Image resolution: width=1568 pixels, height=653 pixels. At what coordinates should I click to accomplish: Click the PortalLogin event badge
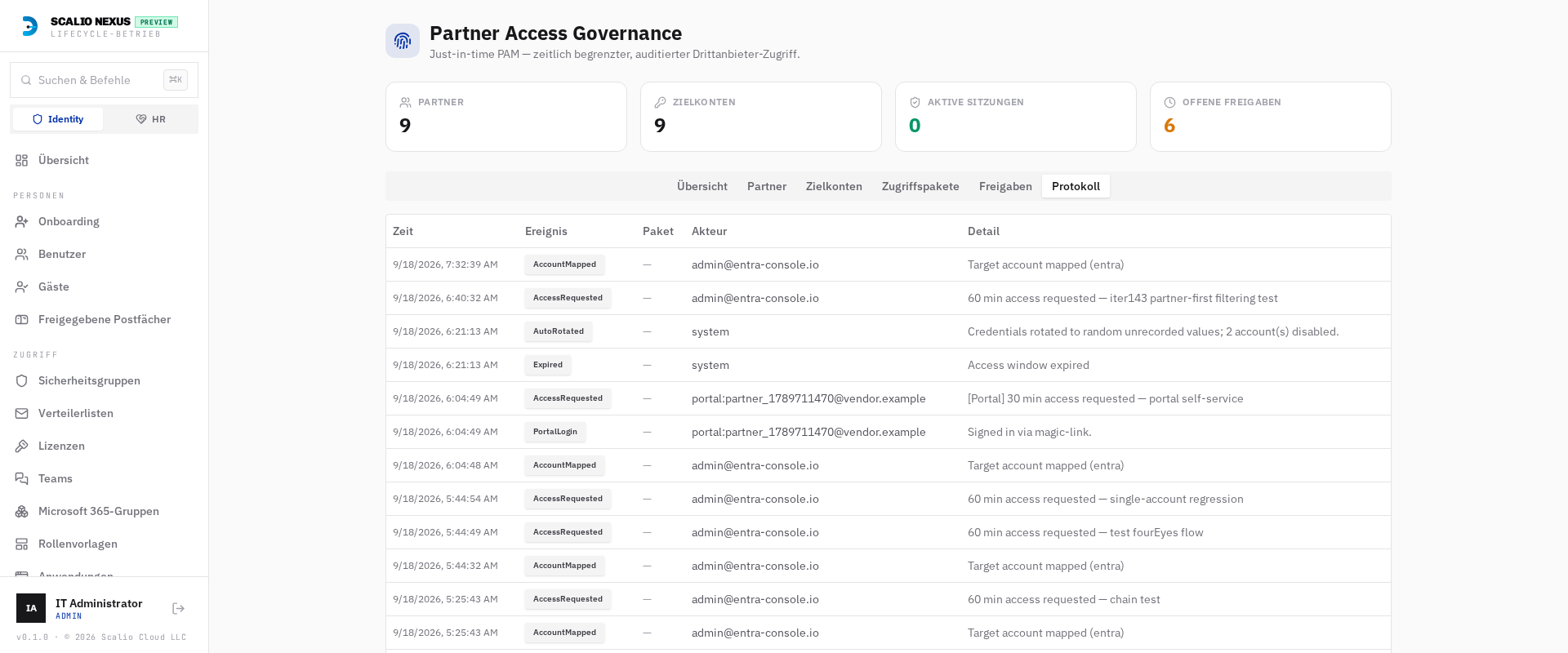coord(555,432)
